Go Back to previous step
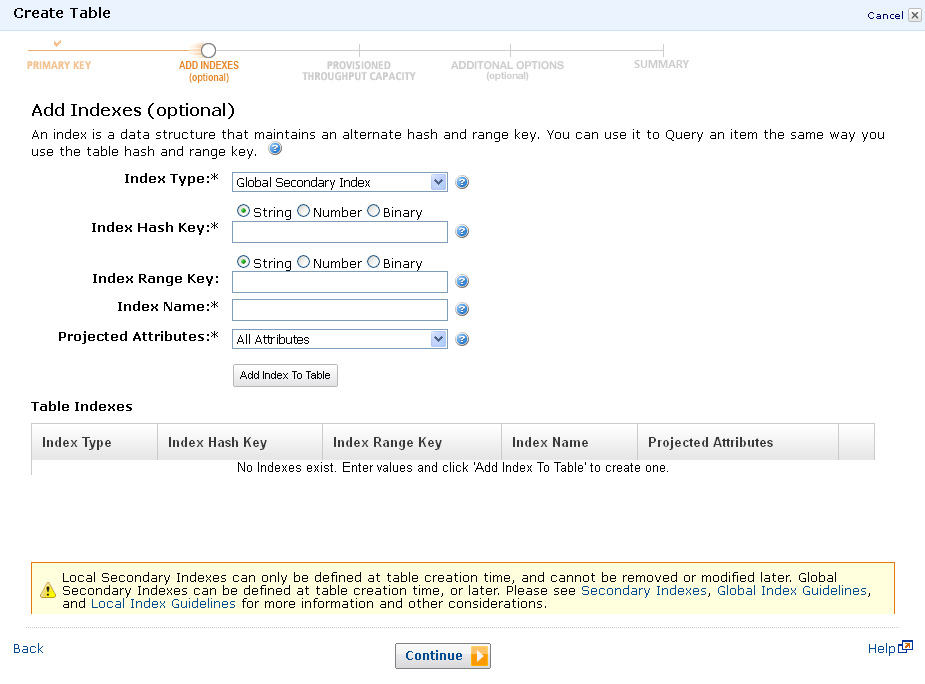This screenshot has width=925, height=684. pyautogui.click(x=28, y=648)
